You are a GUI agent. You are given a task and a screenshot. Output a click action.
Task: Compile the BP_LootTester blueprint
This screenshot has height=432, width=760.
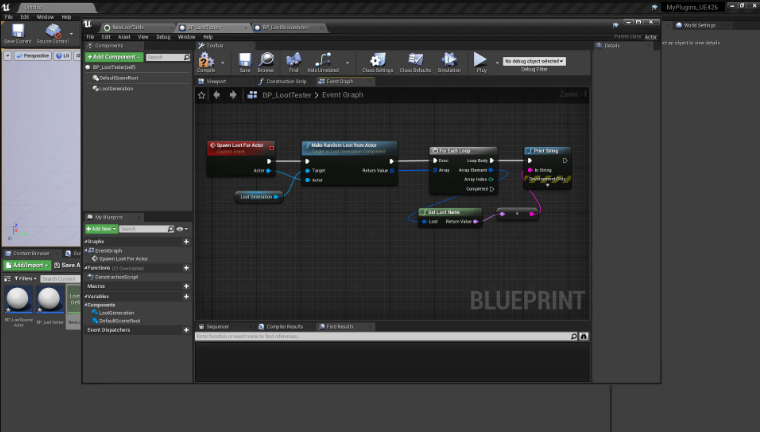(x=206, y=62)
